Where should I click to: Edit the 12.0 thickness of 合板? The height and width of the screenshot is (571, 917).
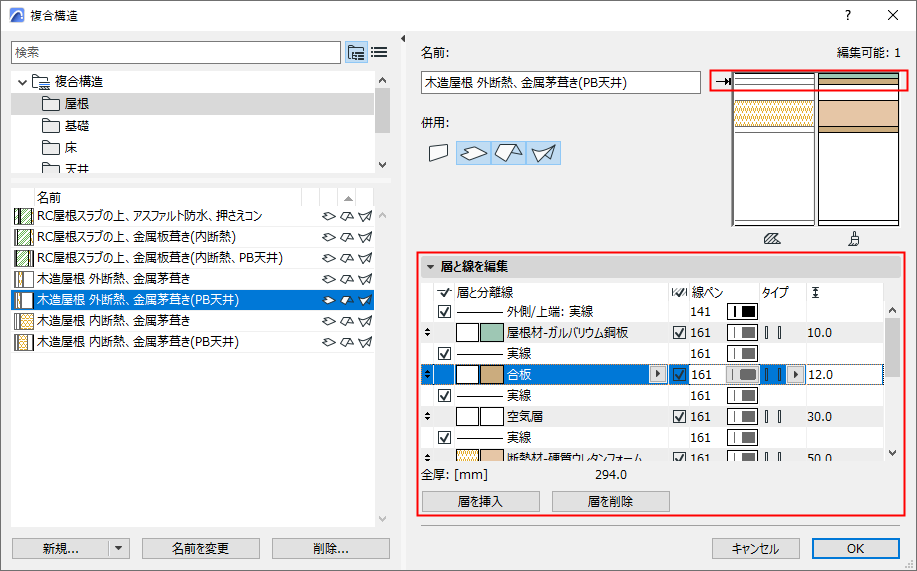[844, 374]
